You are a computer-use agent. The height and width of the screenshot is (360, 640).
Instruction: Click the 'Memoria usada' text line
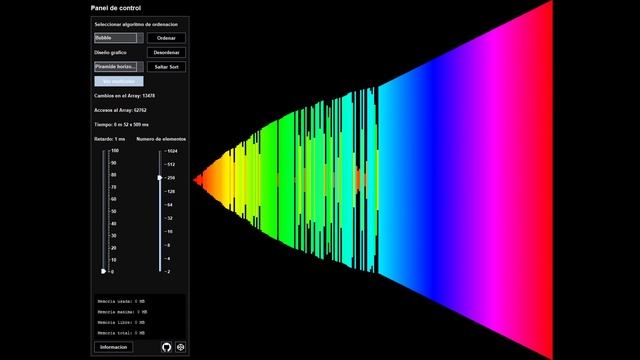point(121,302)
